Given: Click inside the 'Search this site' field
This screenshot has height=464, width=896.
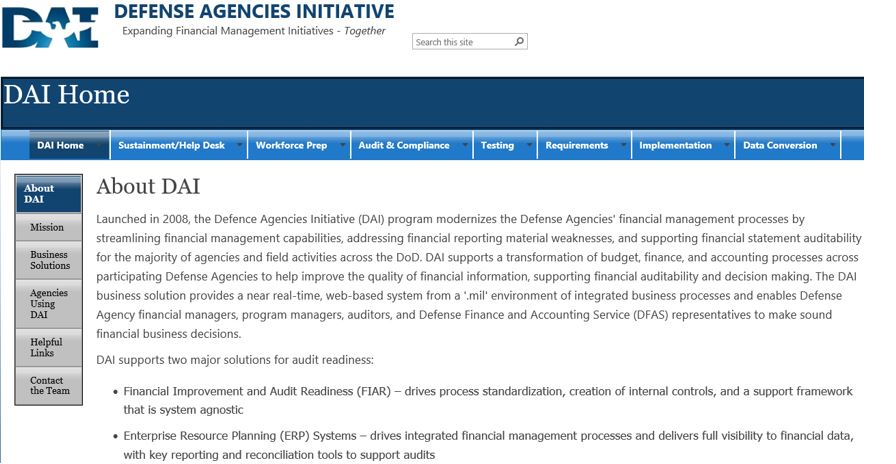Looking at the screenshot, I should point(461,42).
